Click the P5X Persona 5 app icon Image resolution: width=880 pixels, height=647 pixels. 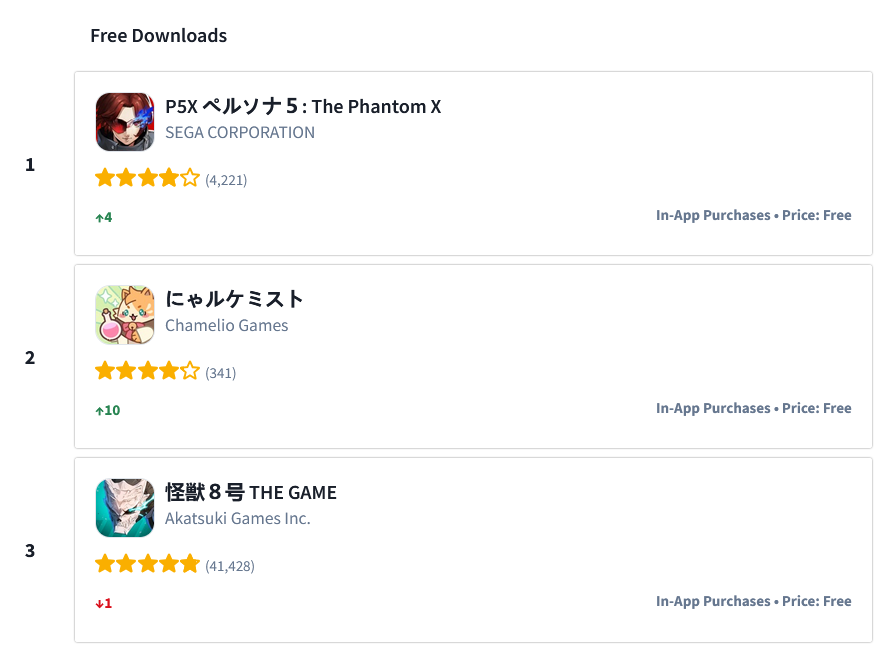click(x=125, y=121)
